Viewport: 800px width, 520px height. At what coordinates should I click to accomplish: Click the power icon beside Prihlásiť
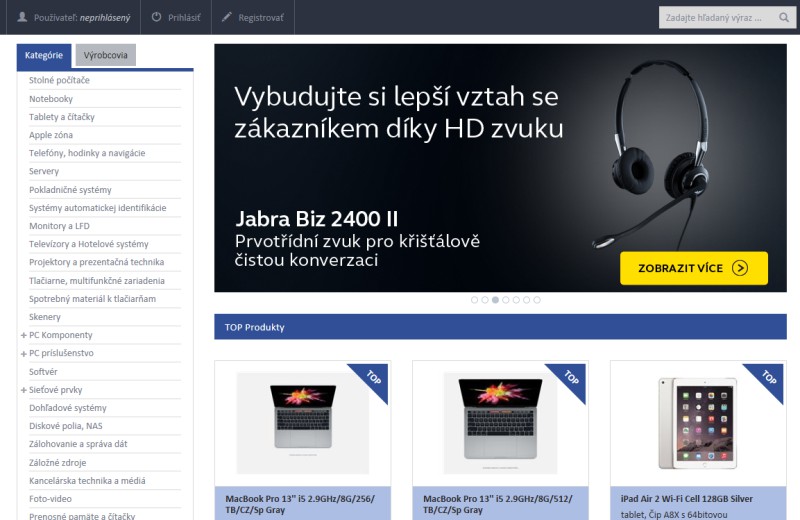click(157, 17)
